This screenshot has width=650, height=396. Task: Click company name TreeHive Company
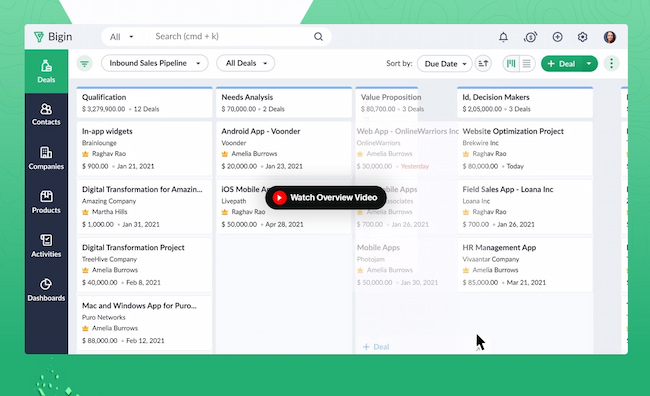point(109,259)
